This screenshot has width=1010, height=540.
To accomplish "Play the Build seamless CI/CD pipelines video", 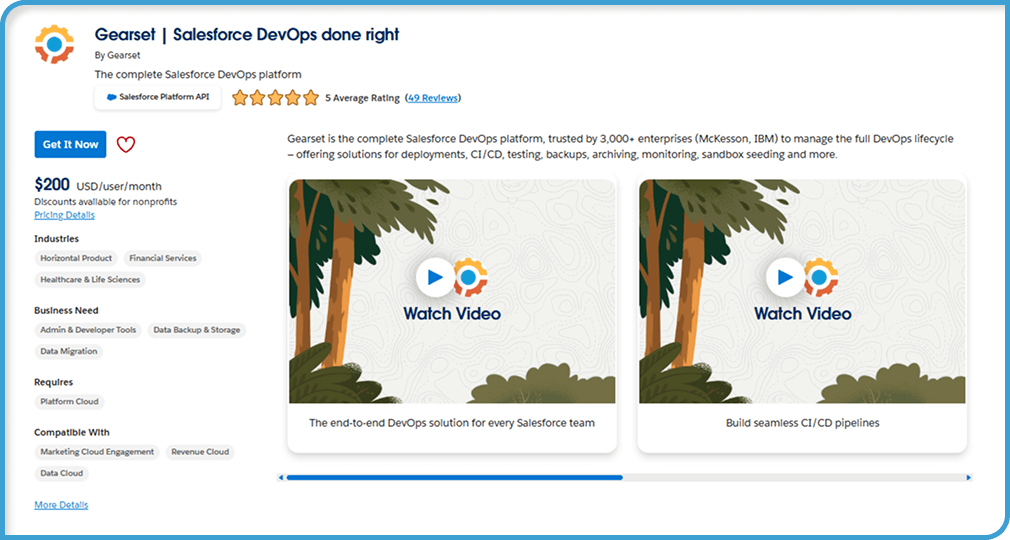I will click(x=786, y=277).
